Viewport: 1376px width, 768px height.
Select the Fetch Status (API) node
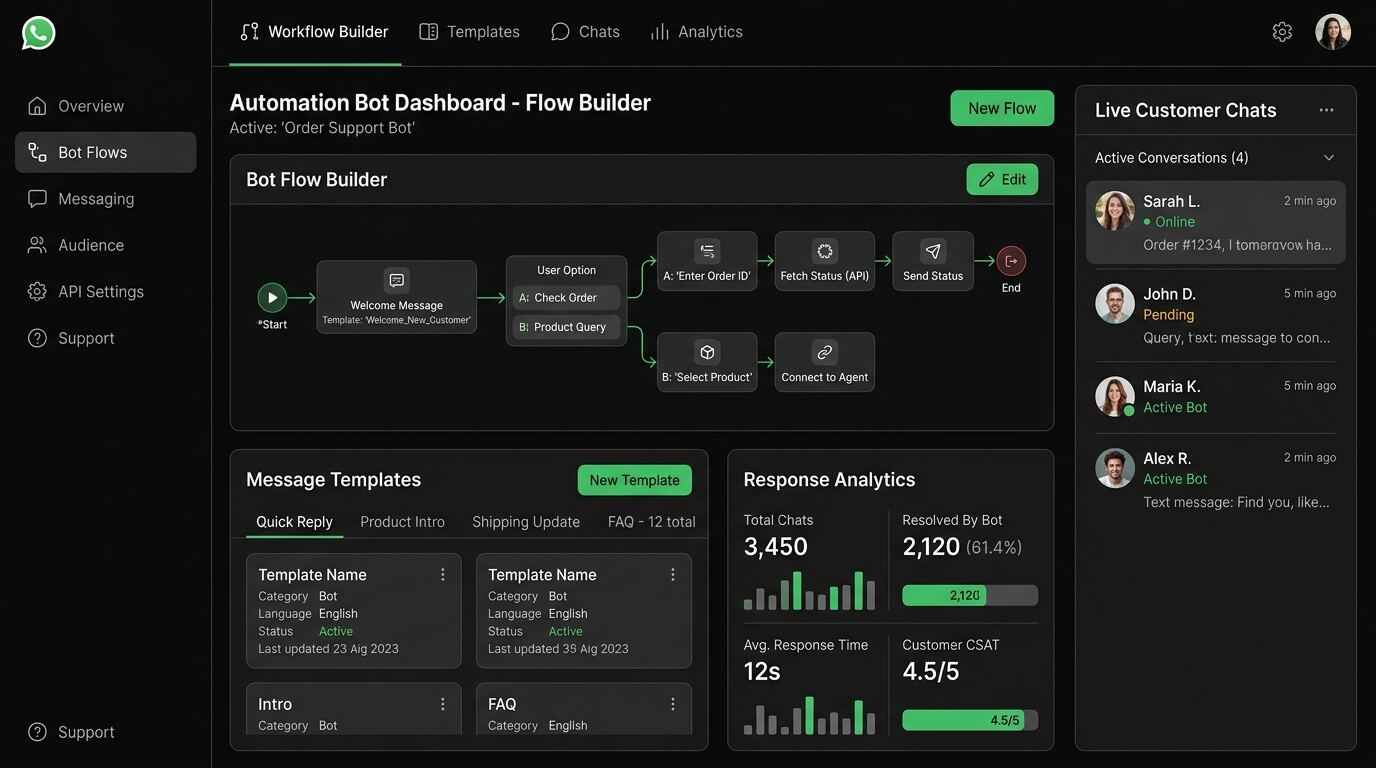(x=825, y=261)
